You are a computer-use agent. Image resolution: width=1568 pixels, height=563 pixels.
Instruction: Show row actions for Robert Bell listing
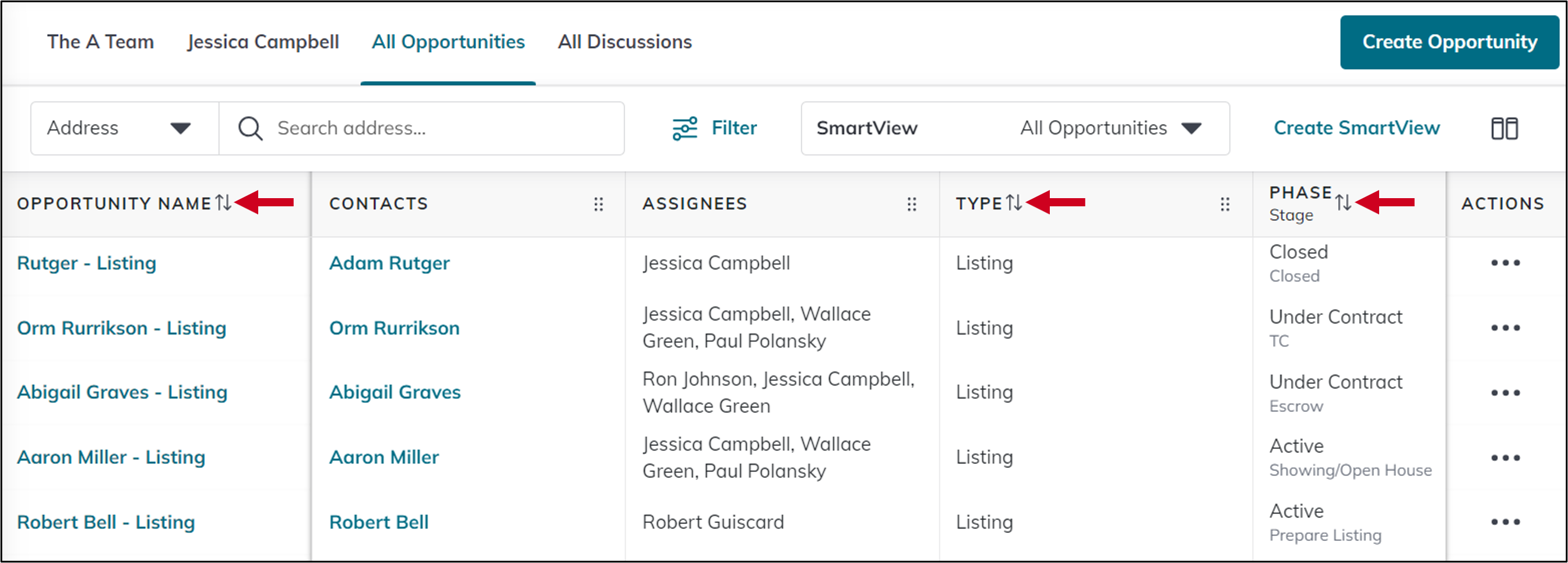tap(1505, 522)
